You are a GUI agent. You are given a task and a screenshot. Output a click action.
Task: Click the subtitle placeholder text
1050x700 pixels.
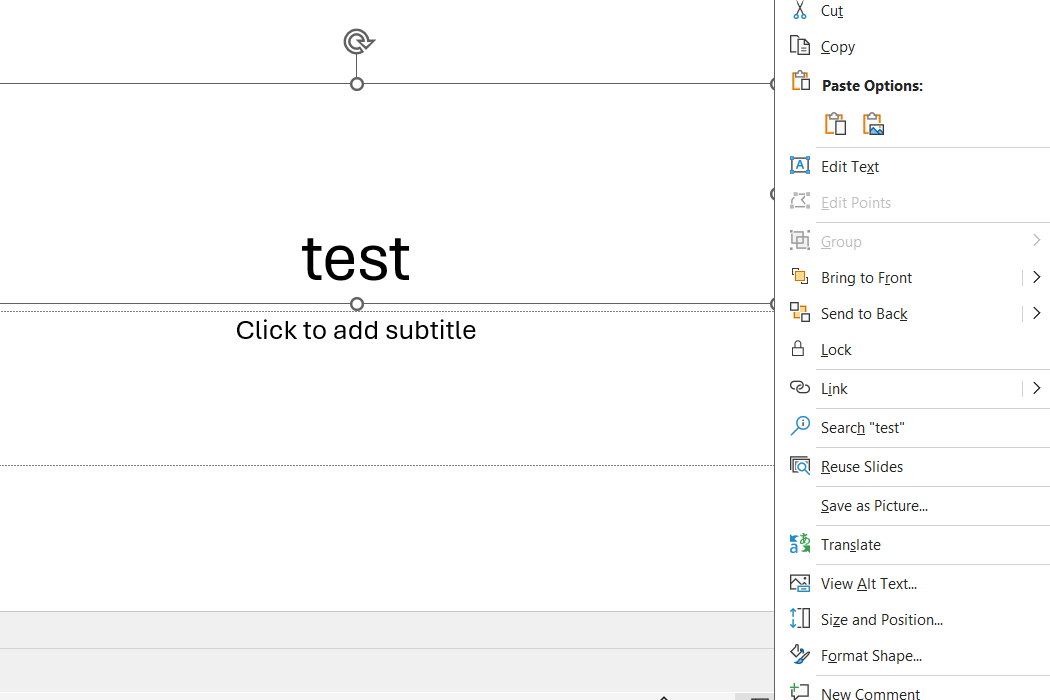(x=356, y=330)
